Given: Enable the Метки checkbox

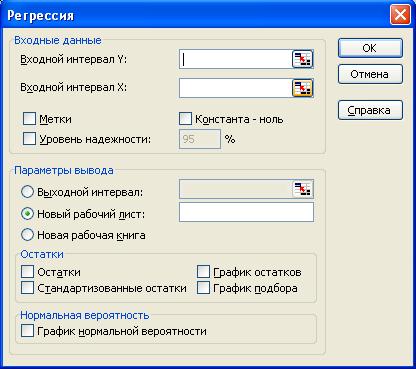Looking at the screenshot, I should tap(29, 119).
